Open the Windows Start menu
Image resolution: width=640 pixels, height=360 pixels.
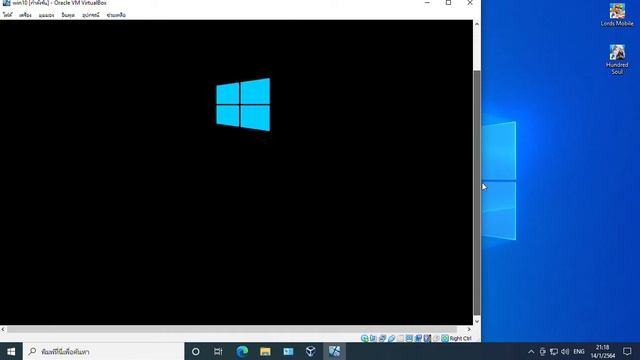[11, 351]
